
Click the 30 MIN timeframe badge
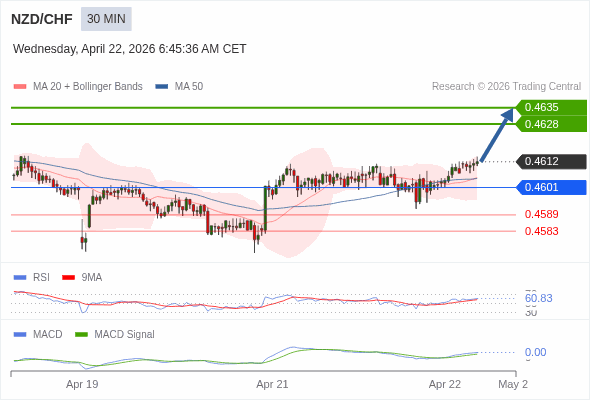[106, 19]
